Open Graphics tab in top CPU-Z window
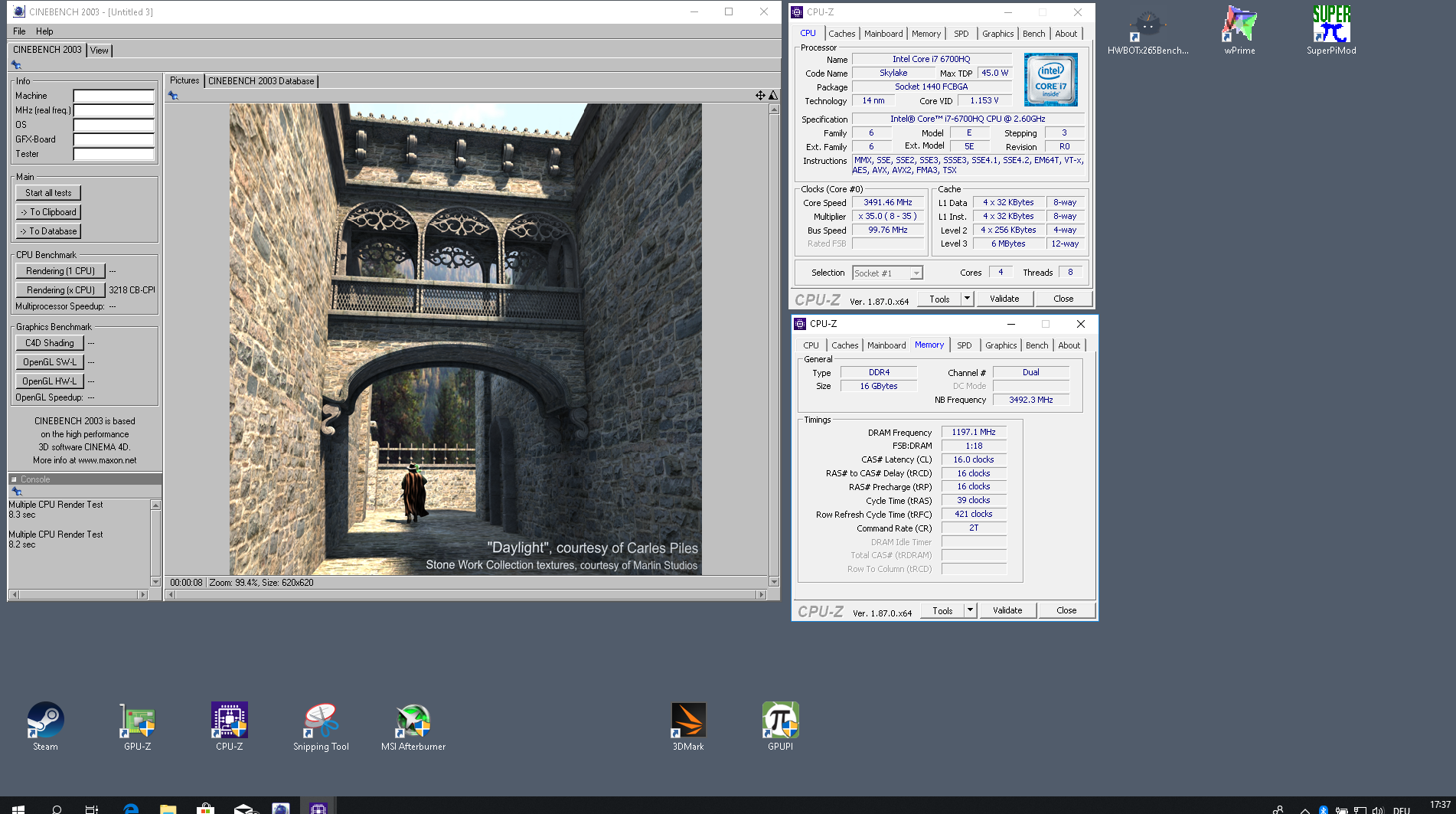1456x814 pixels. (x=997, y=34)
